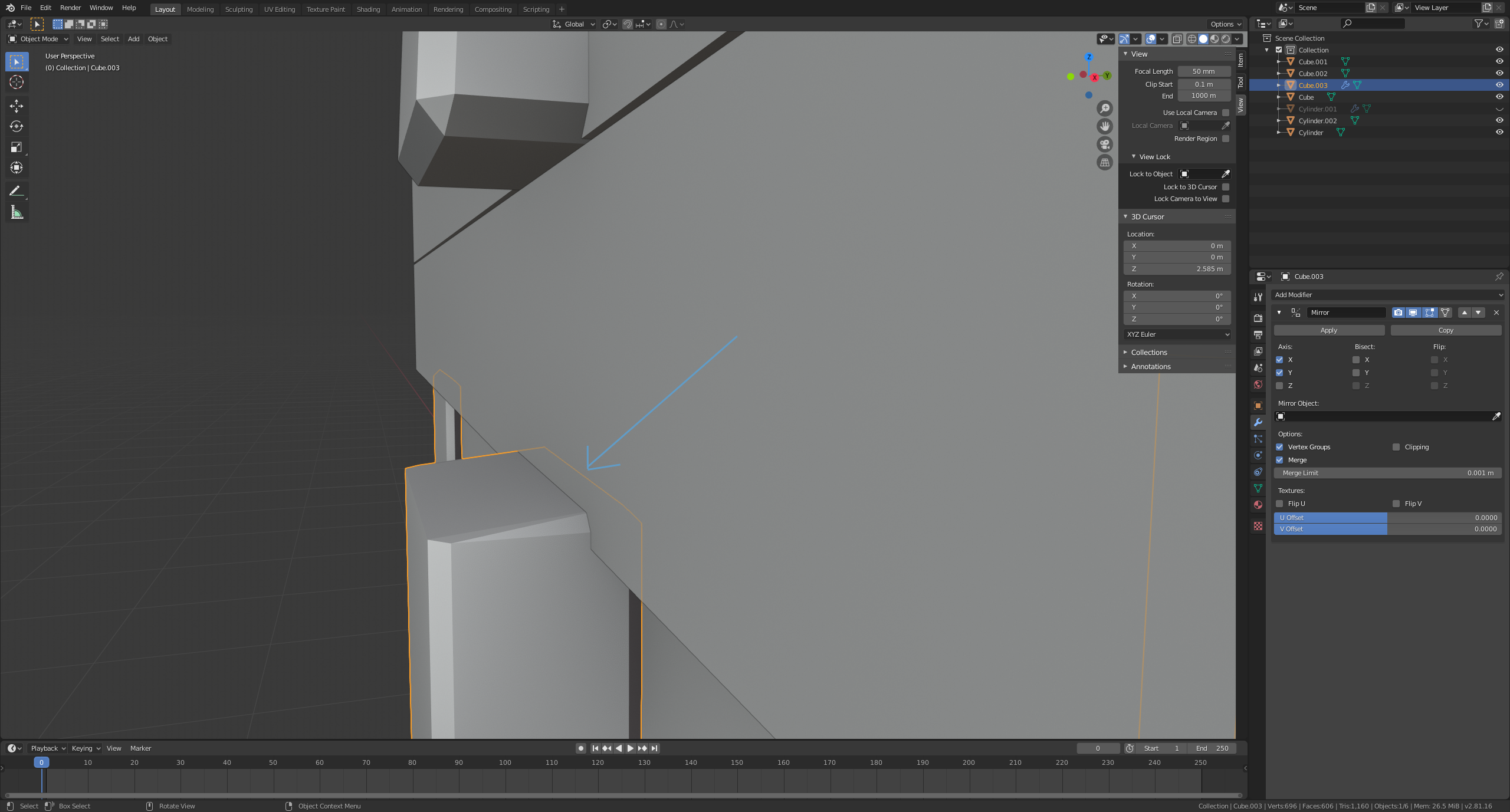Click the Cursor tool icon
This screenshot has width=1510, height=812.
click(x=17, y=82)
